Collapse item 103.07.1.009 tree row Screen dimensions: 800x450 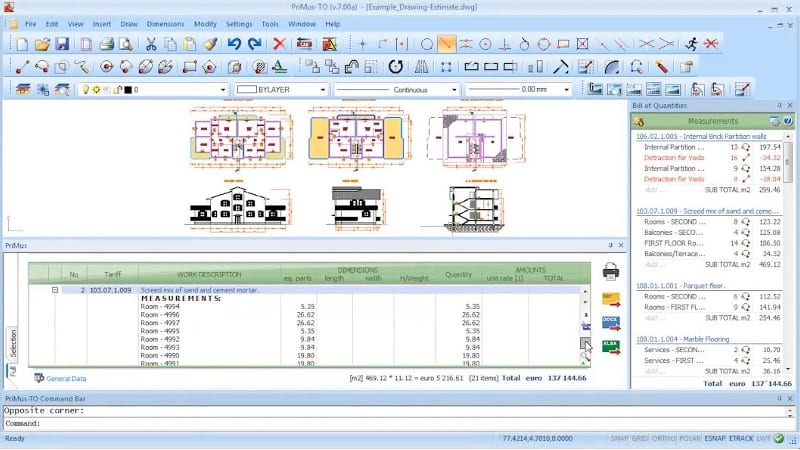pos(55,290)
